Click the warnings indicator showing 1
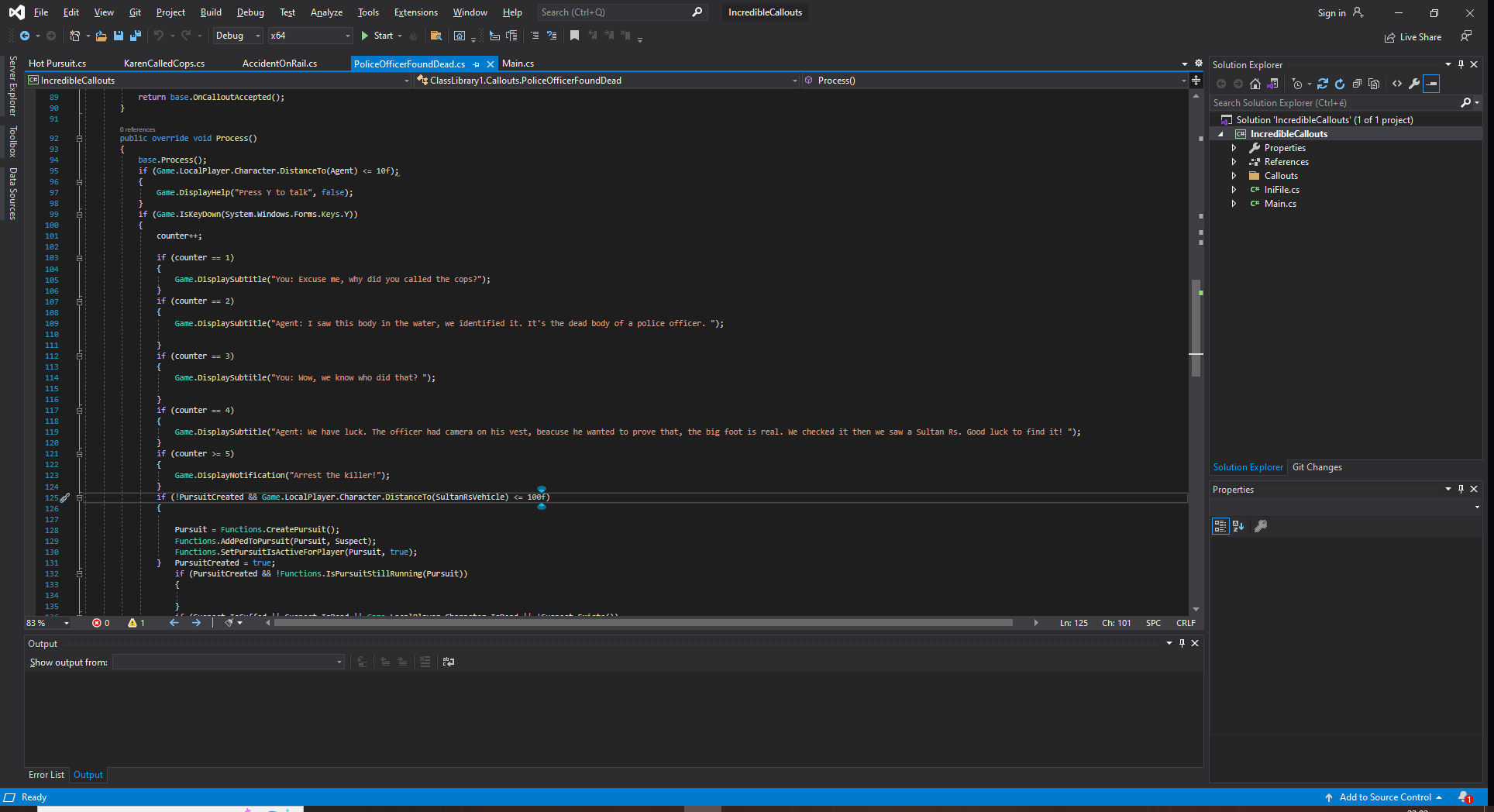Image resolution: width=1494 pixels, height=812 pixels. [136, 623]
